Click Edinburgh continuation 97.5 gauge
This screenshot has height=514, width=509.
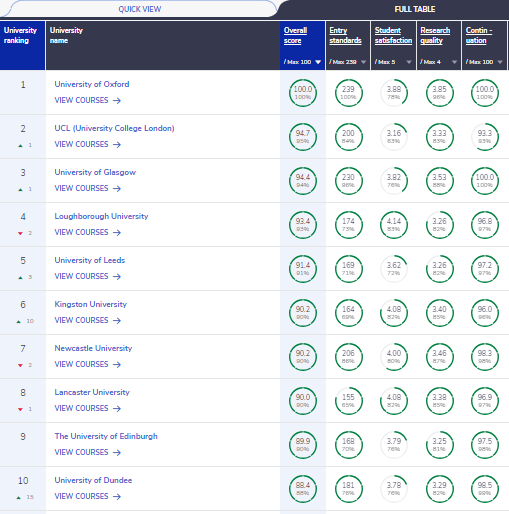point(485,445)
